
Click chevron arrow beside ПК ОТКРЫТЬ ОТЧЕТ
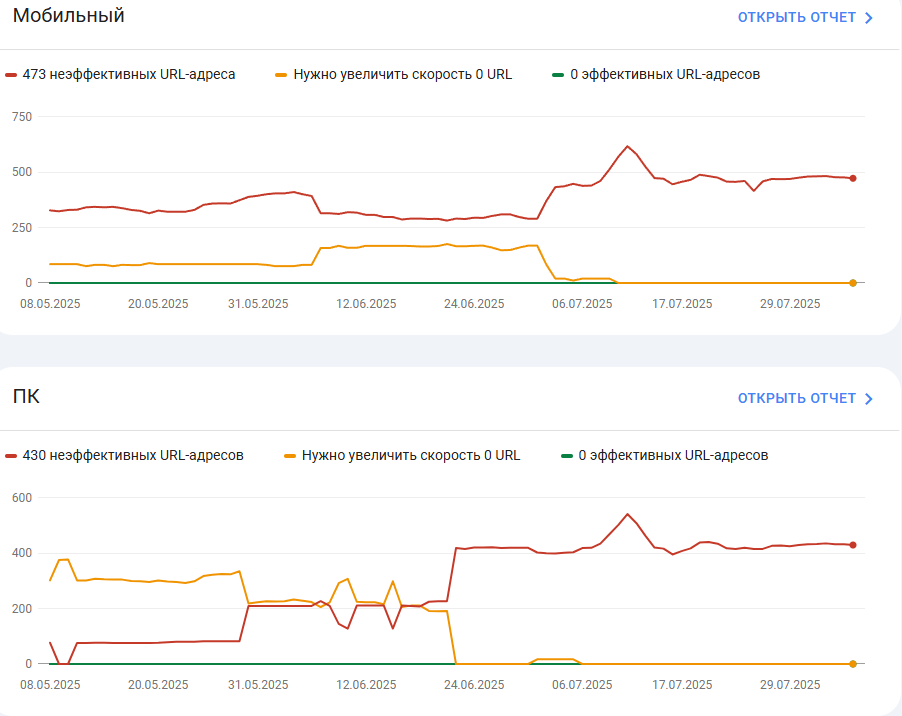click(869, 399)
